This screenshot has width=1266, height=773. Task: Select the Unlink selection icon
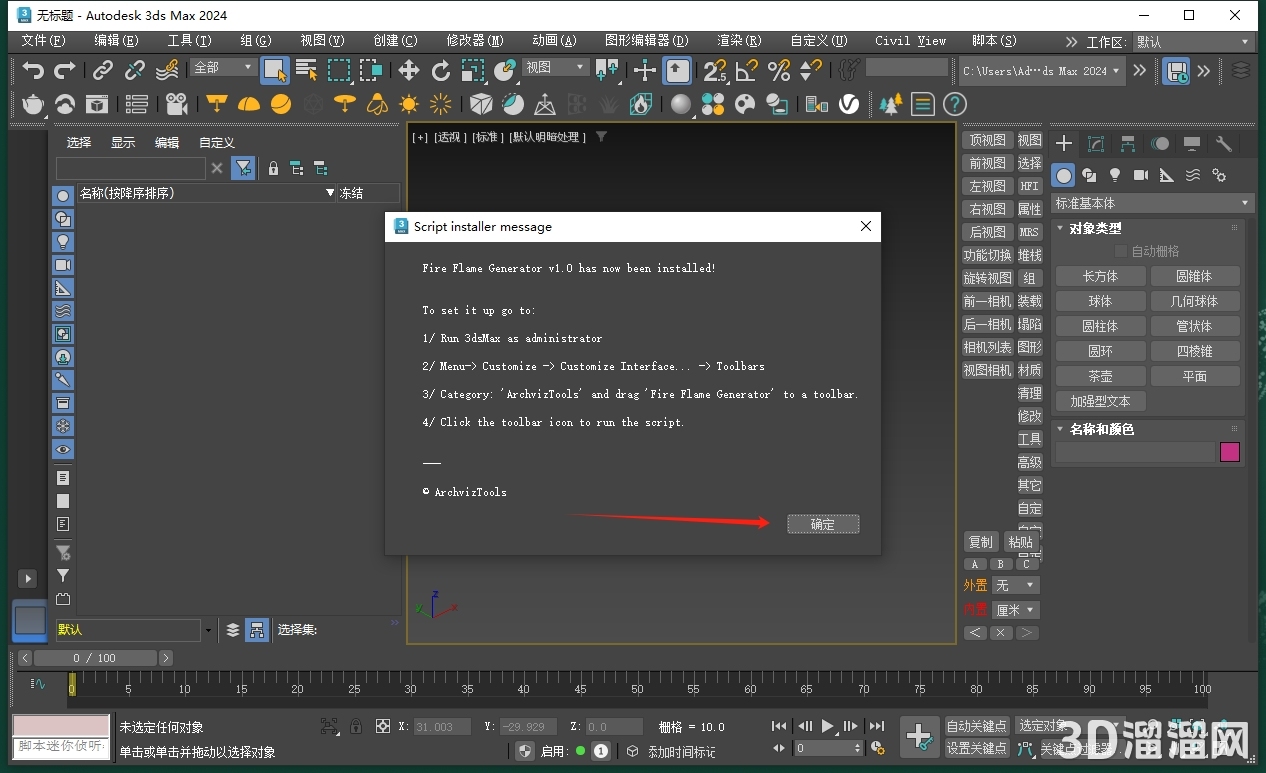tap(135, 70)
